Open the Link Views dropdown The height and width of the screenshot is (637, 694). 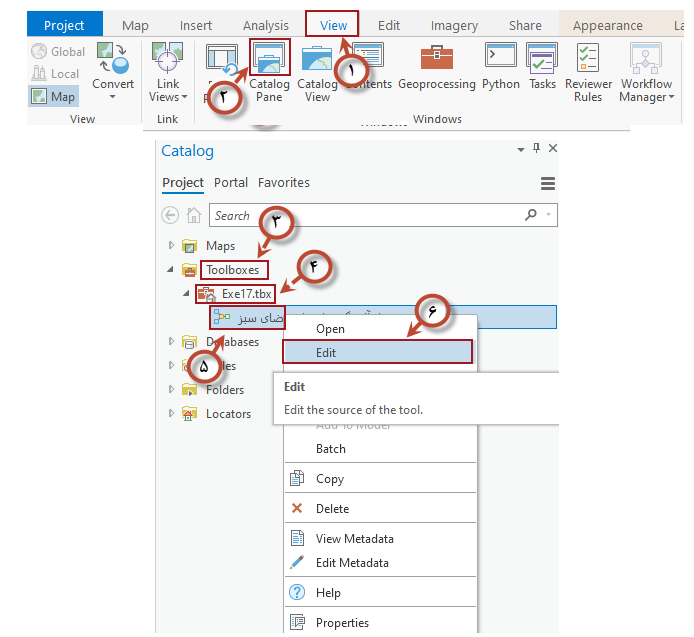coord(168,90)
